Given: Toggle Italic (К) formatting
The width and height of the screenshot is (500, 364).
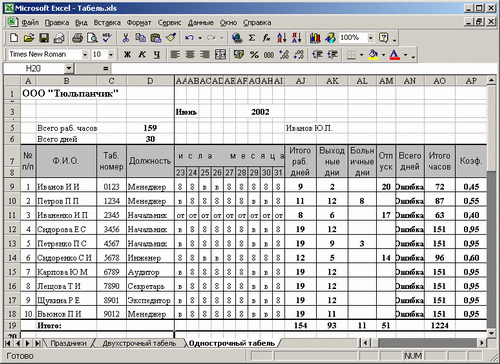Looking at the screenshot, I should 142,54.
